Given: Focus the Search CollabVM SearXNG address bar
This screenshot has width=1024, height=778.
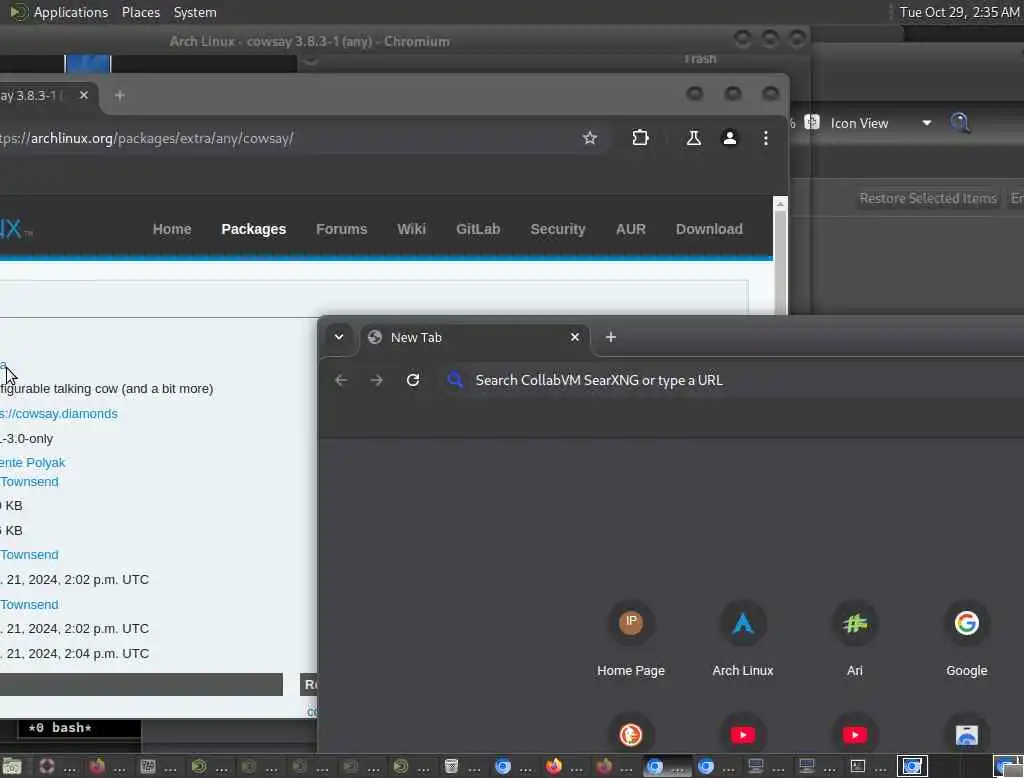Looking at the screenshot, I should 731,380.
